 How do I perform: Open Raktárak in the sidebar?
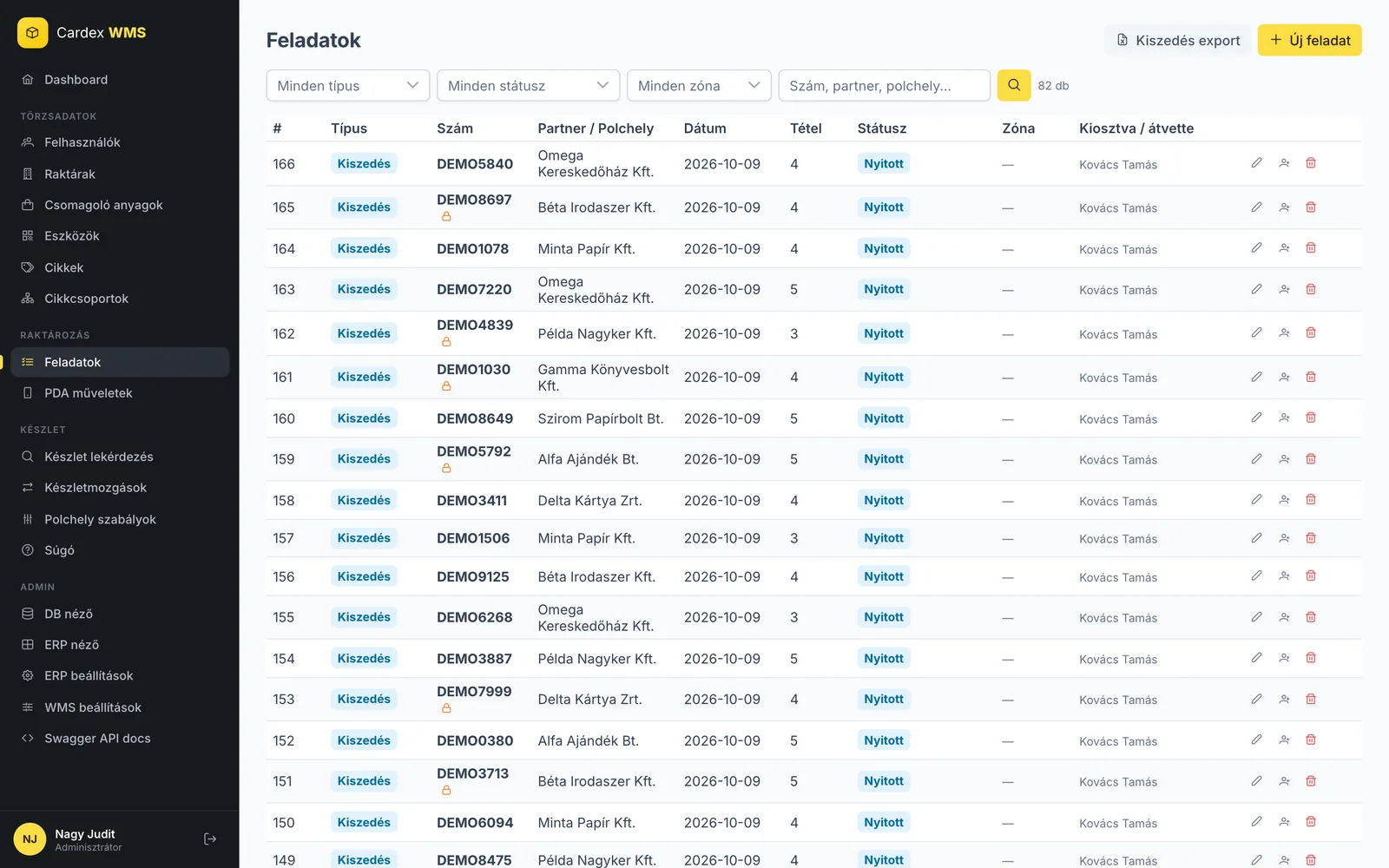click(x=120, y=174)
